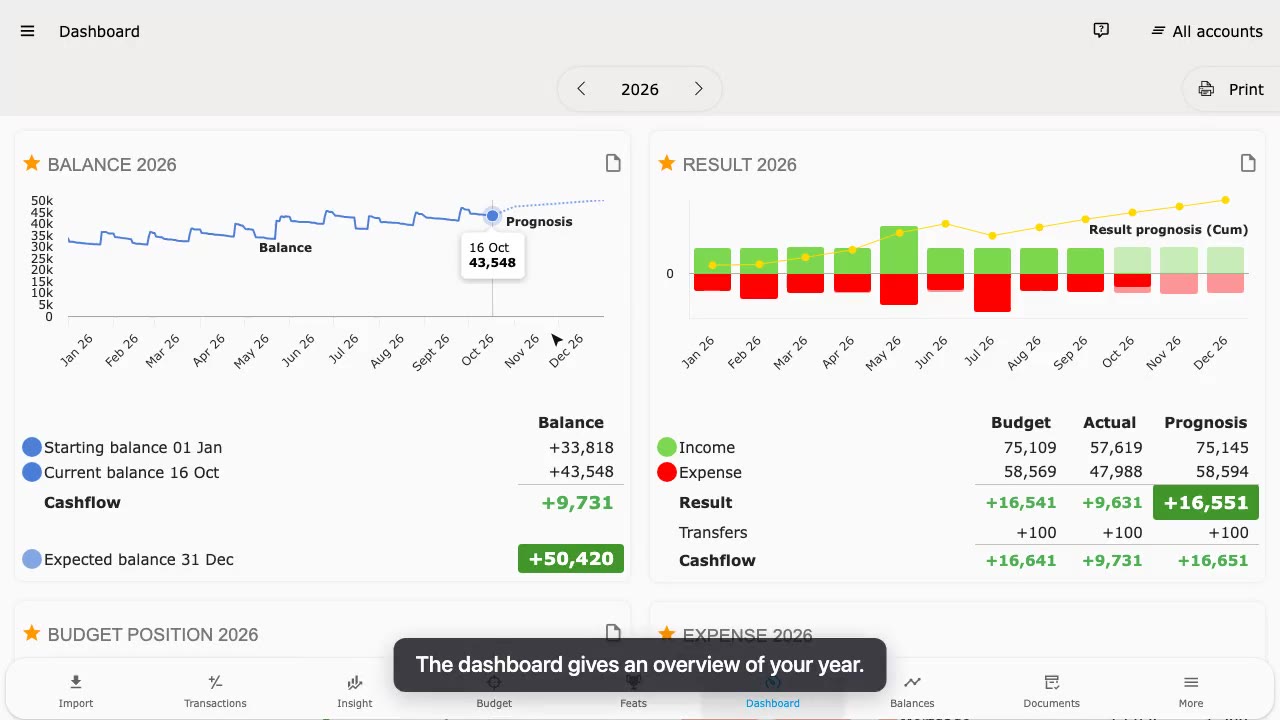
Task: Click Expense actual value 47,988
Action: coord(1116,472)
